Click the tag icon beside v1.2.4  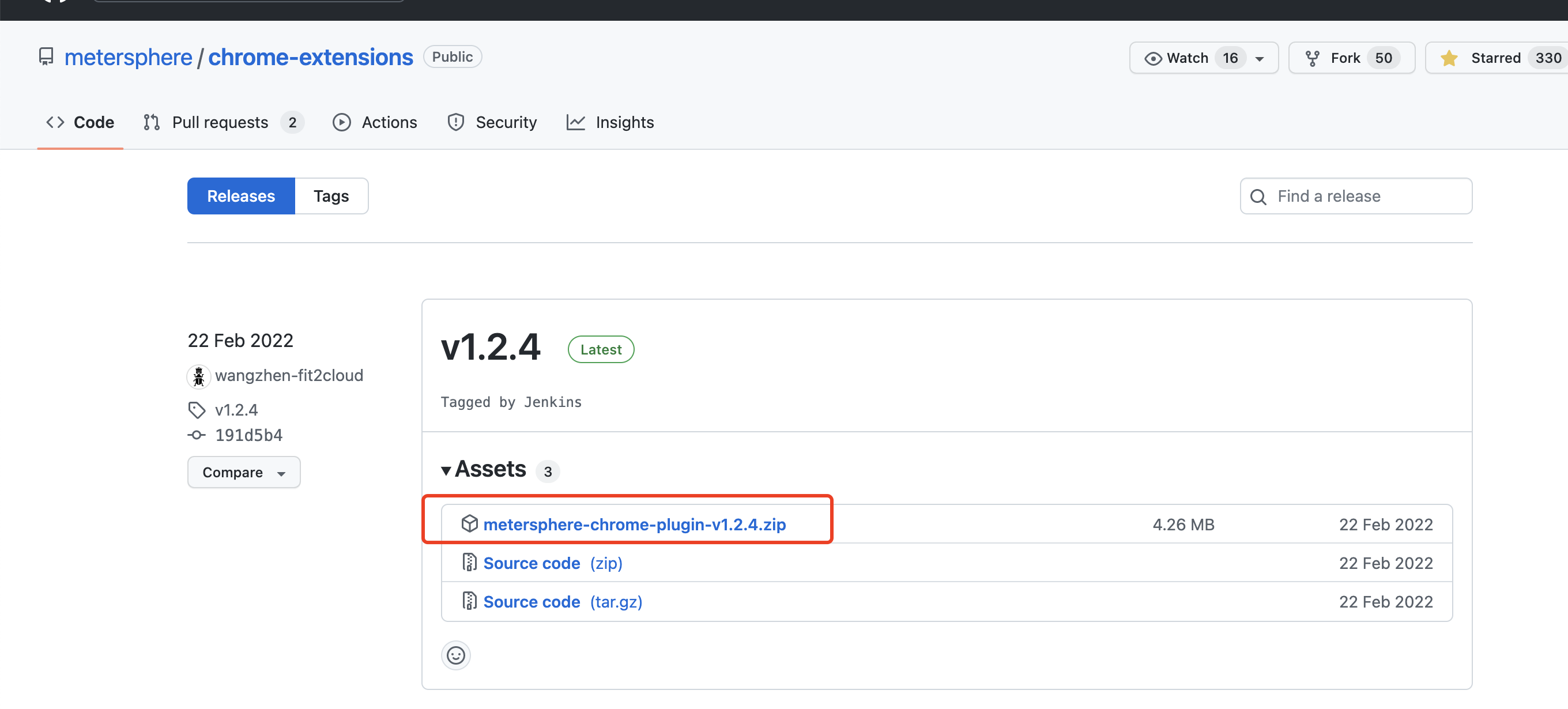click(197, 410)
